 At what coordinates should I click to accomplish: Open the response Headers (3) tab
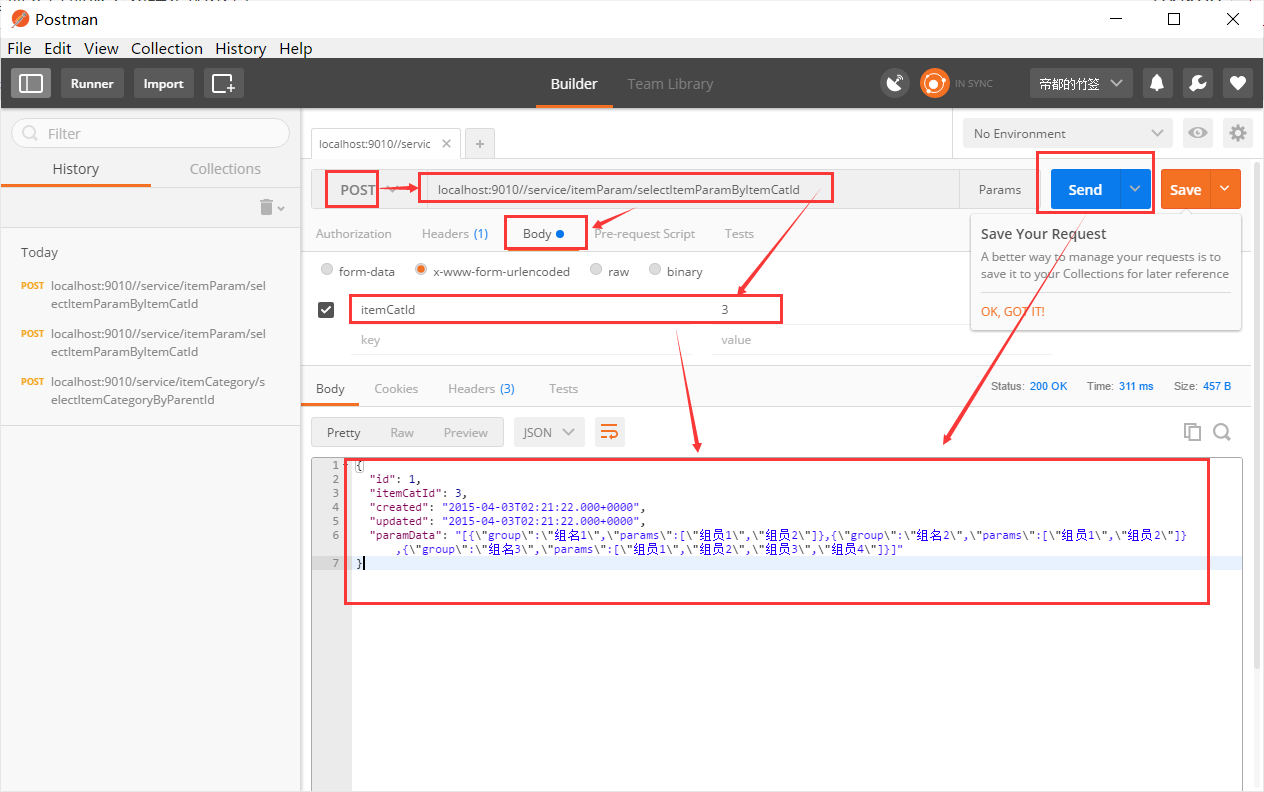coord(482,388)
